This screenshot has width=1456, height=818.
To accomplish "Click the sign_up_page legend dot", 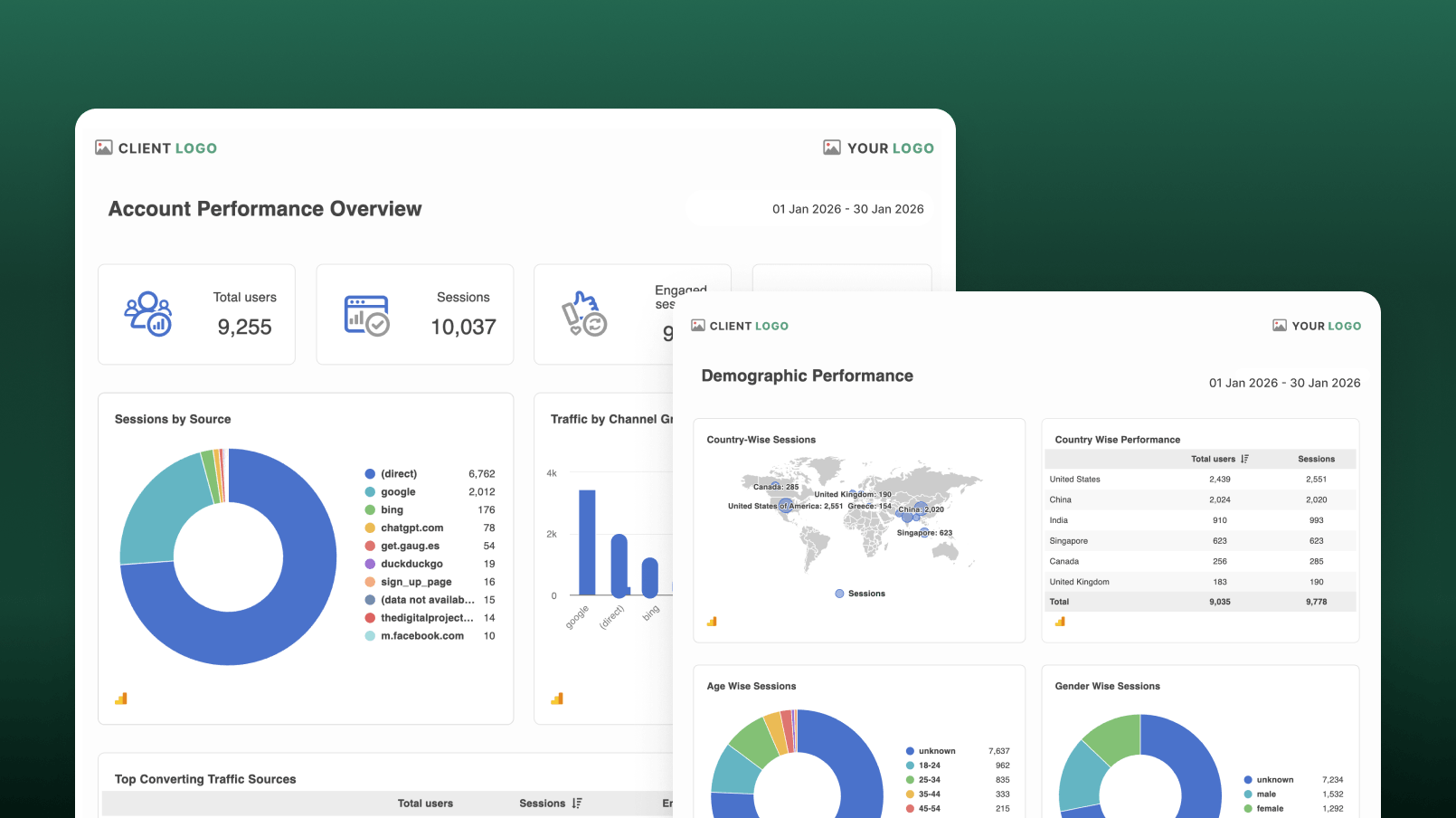I will click(x=370, y=582).
